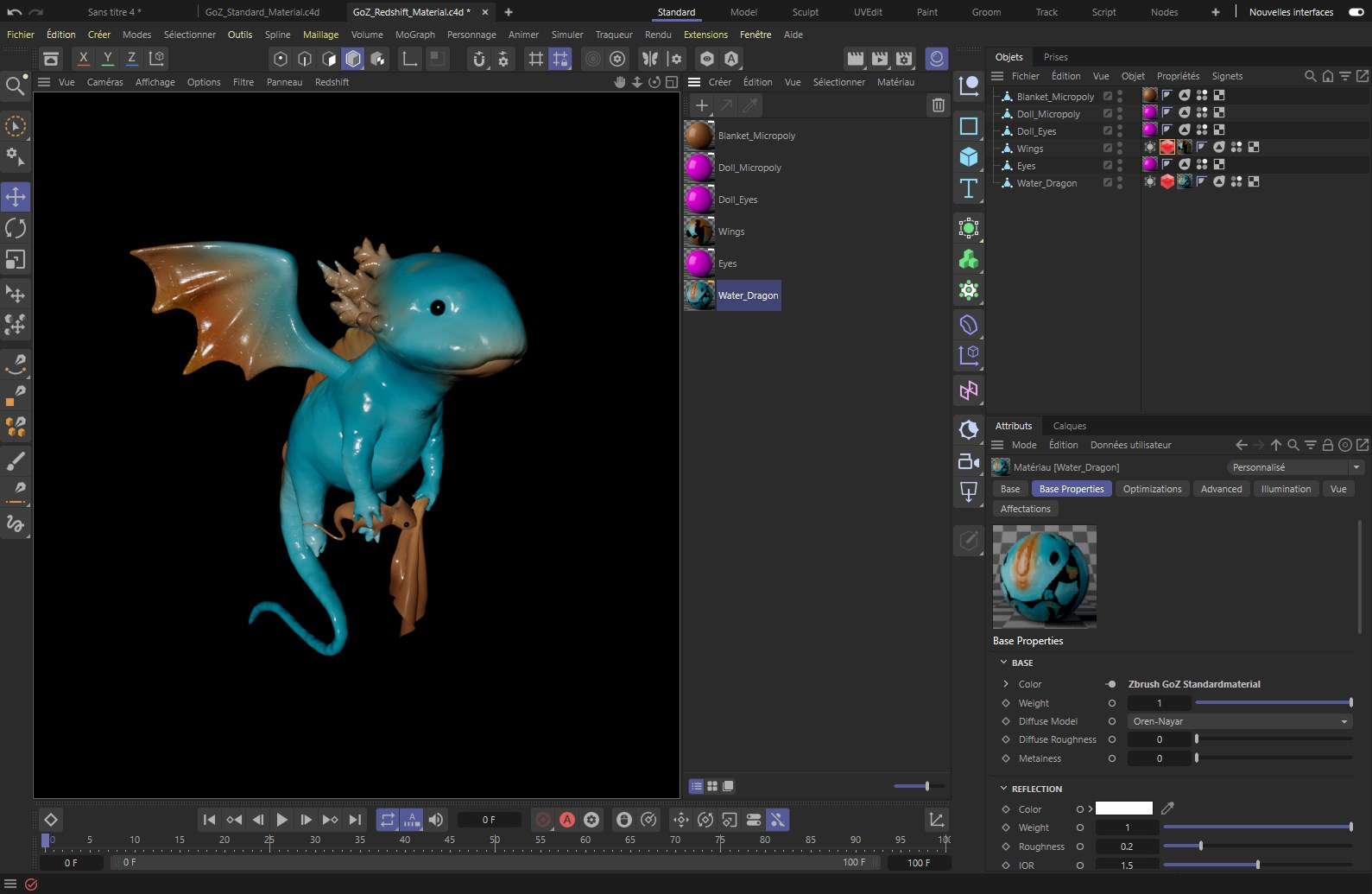Viewport: 1372px width, 894px height.
Task: Select the Move tool in left toolbar
Action: click(x=16, y=197)
